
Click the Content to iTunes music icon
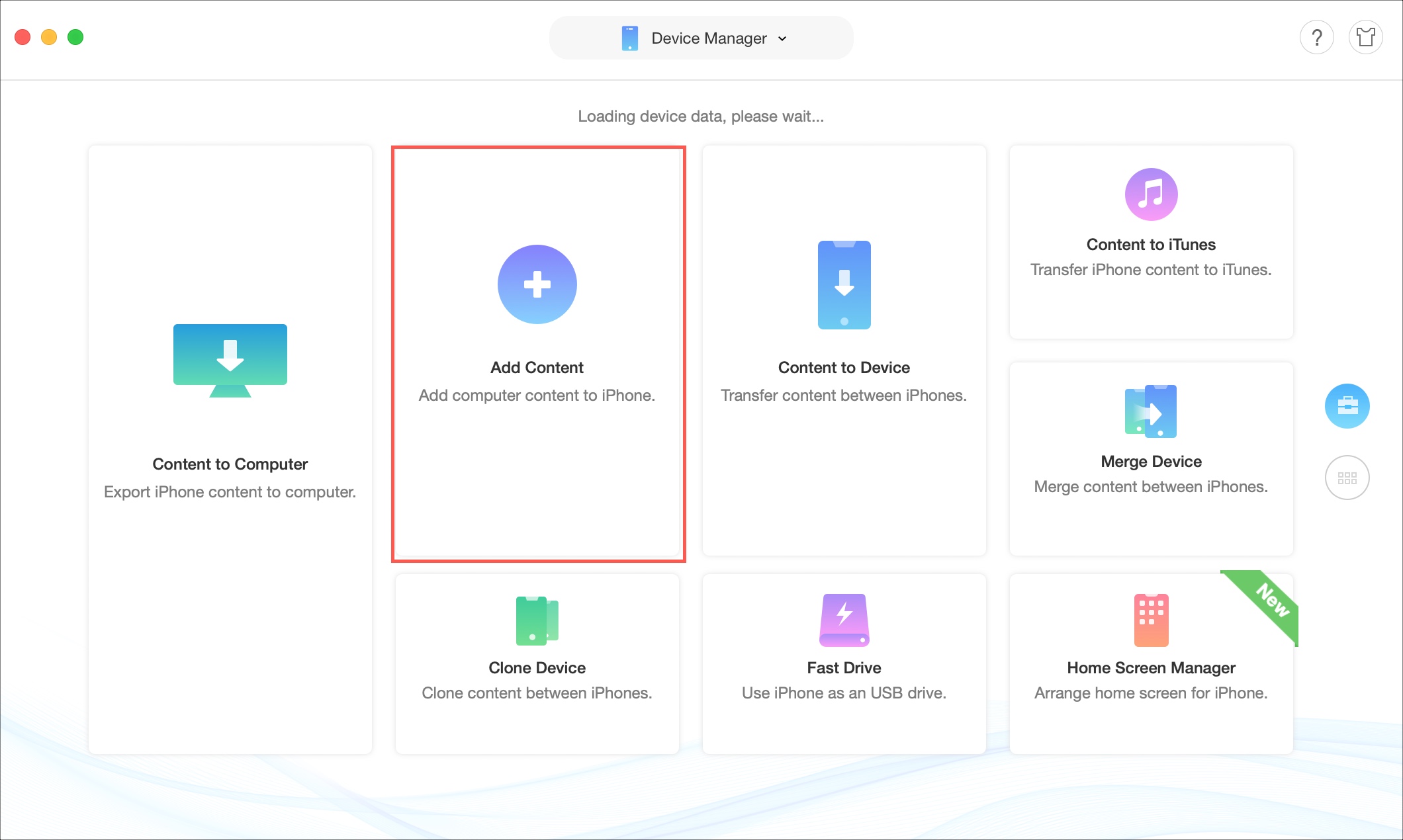pyautogui.click(x=1151, y=194)
